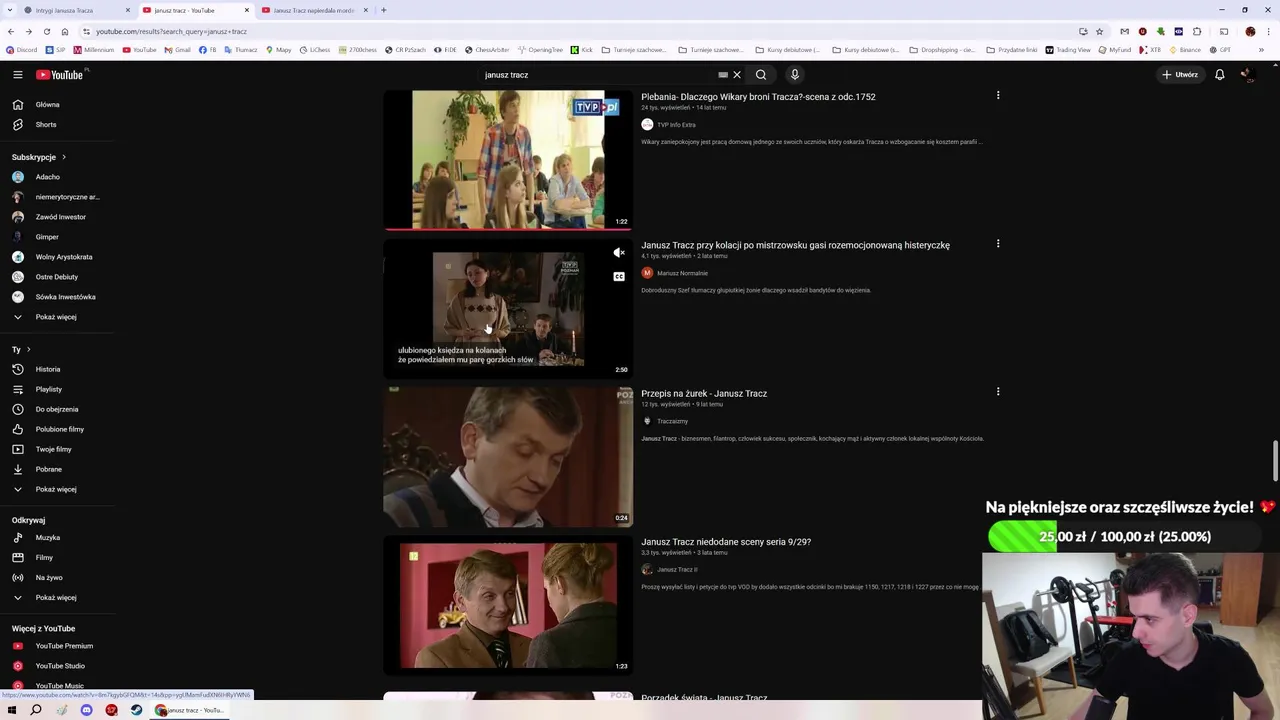The width and height of the screenshot is (1280, 720).
Task: Click the browser address bar
Action: [580, 31]
